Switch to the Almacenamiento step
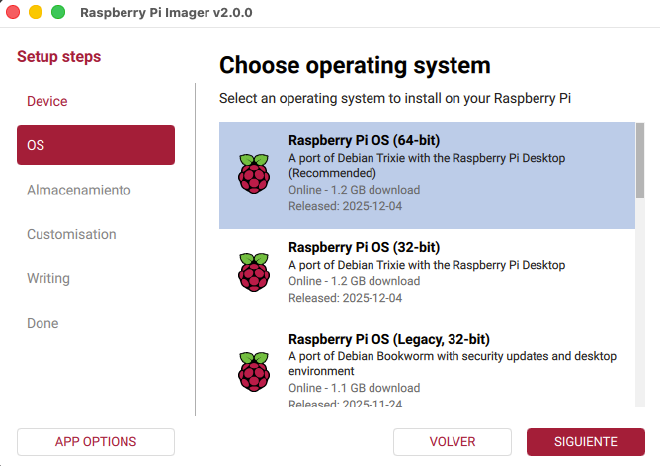 click(x=79, y=190)
